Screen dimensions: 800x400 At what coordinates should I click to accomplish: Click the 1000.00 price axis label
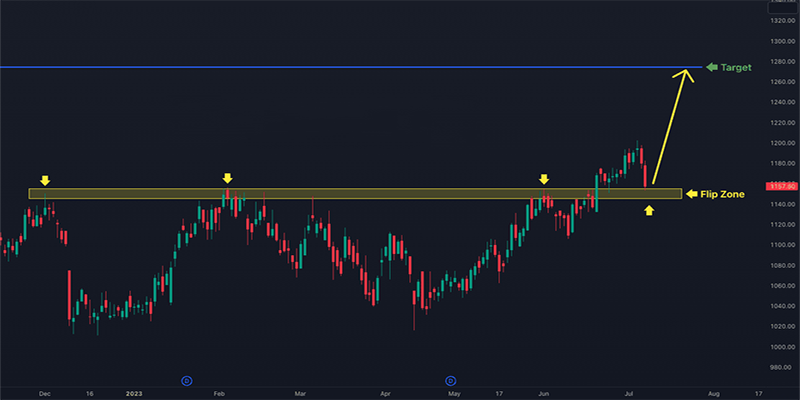[781, 347]
